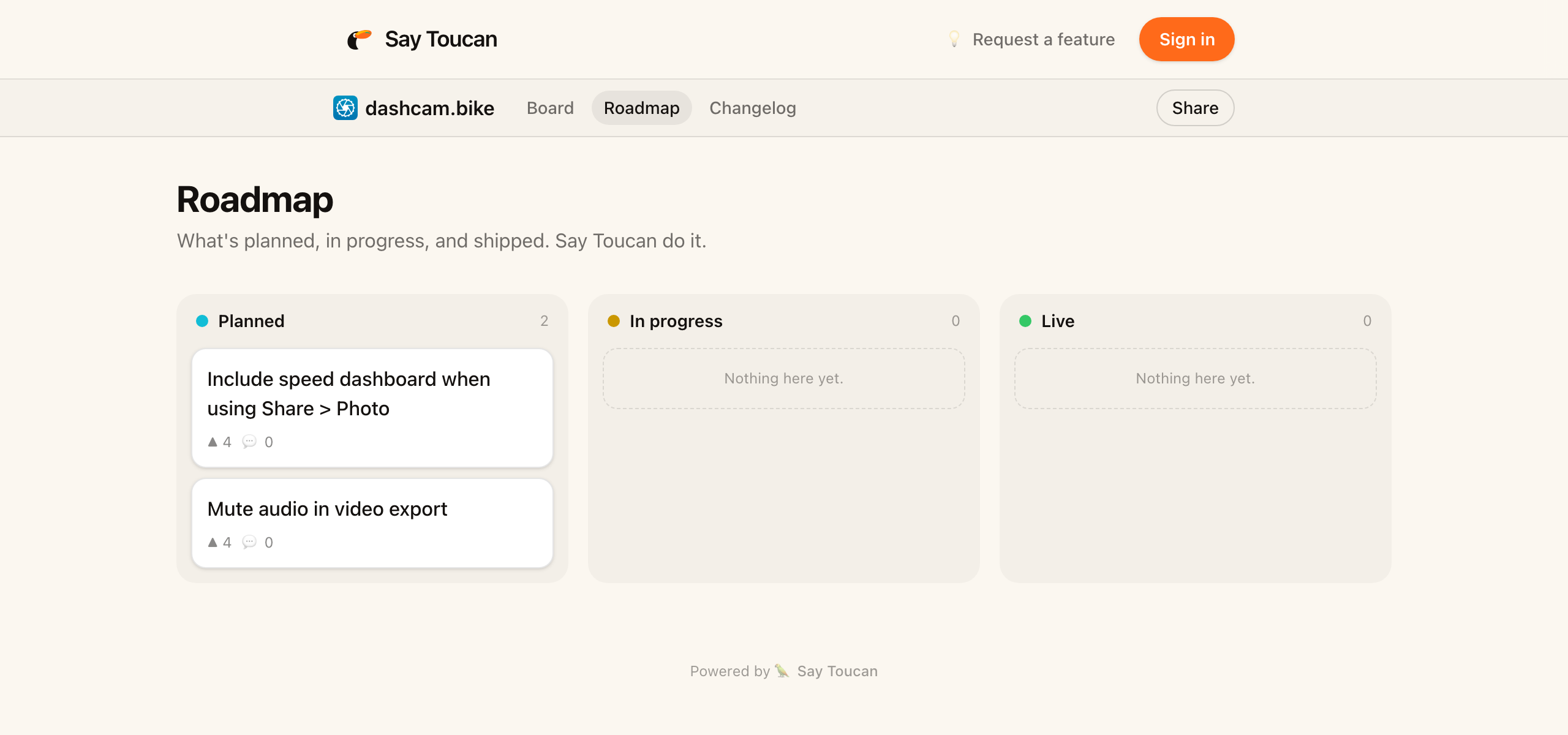Click Nothing here yet in In progress column

(x=784, y=379)
